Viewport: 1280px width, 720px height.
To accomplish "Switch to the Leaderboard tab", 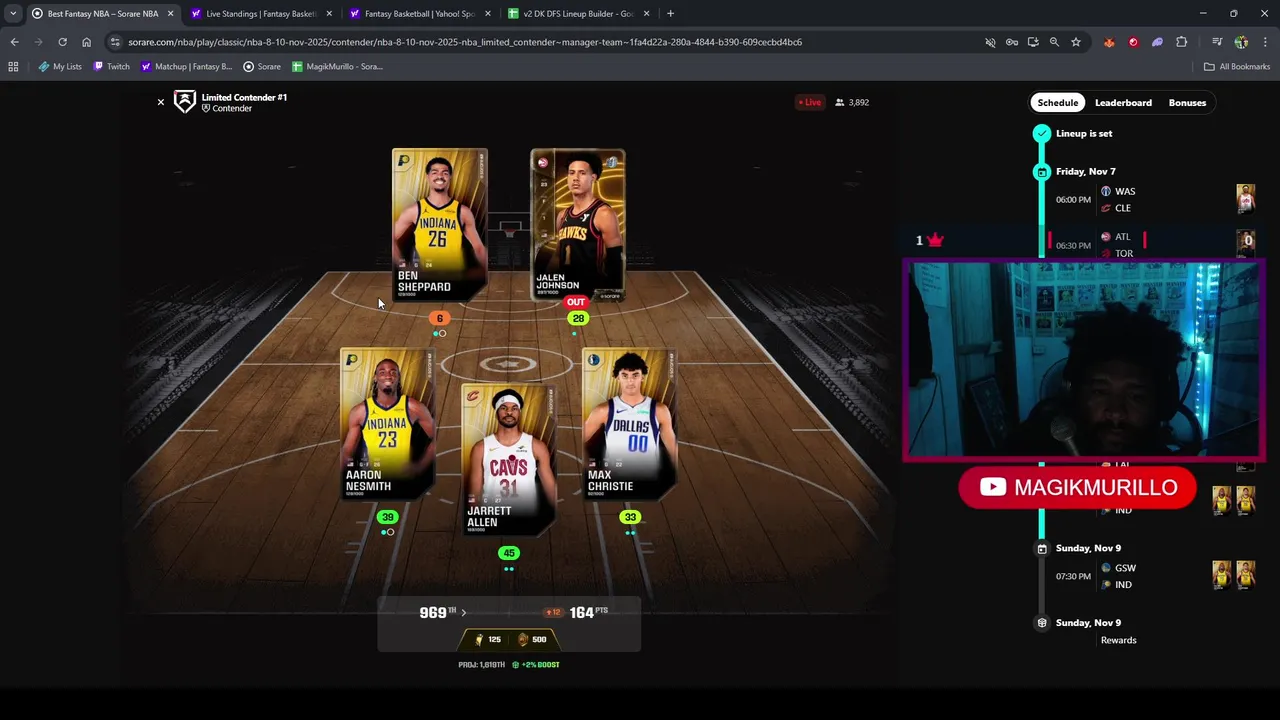I will (x=1123, y=102).
